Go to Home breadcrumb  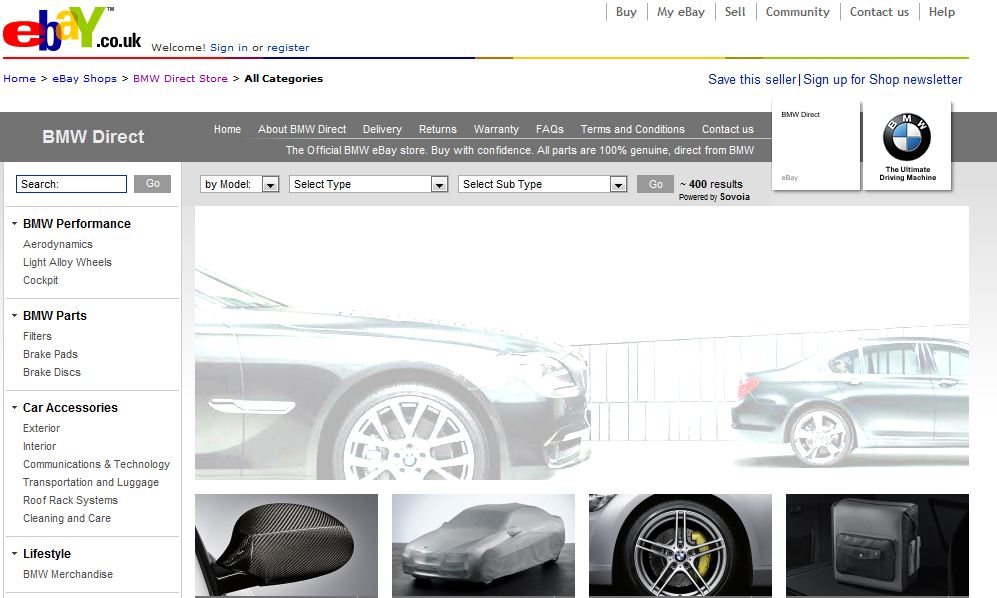(x=20, y=78)
